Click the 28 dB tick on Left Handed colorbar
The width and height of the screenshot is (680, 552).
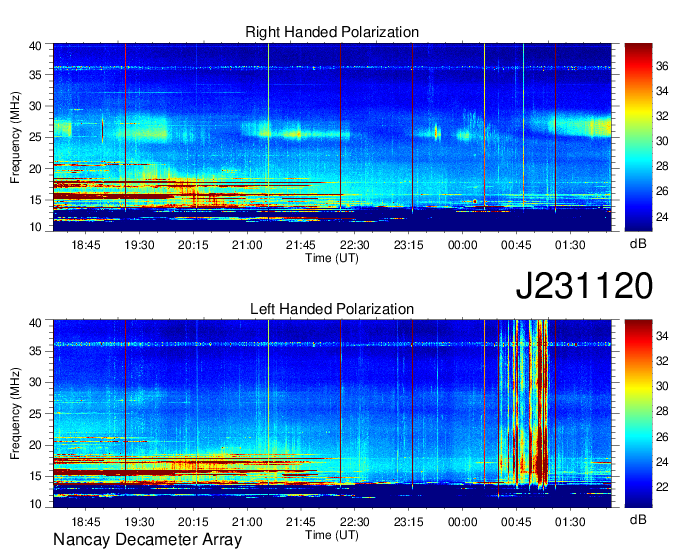(662, 412)
